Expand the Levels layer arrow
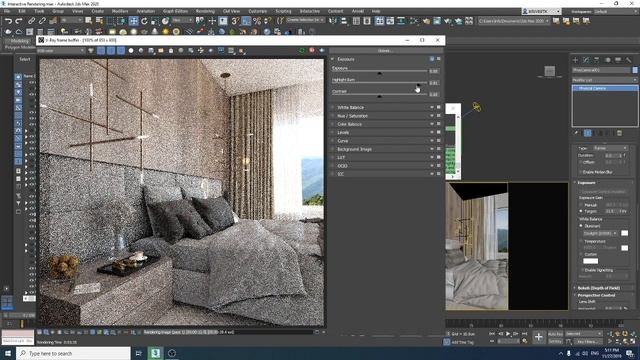Screen dimensions: 640x360 pos(332,133)
